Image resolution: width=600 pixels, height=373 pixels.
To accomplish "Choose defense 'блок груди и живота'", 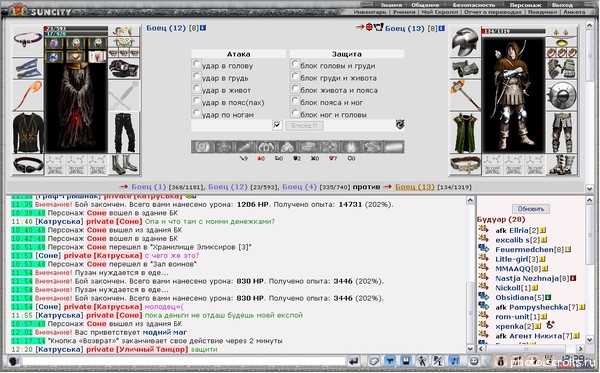I will pos(295,77).
